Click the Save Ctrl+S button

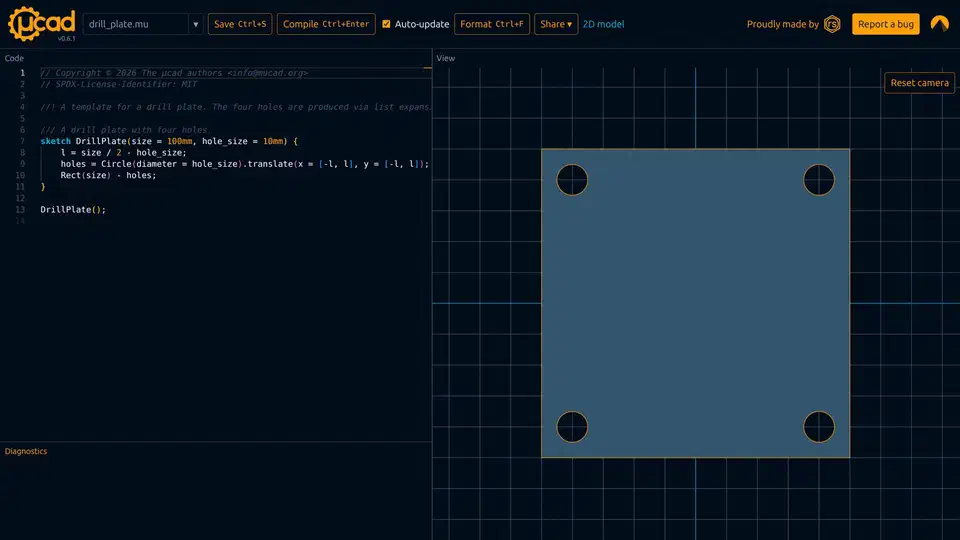tap(240, 24)
